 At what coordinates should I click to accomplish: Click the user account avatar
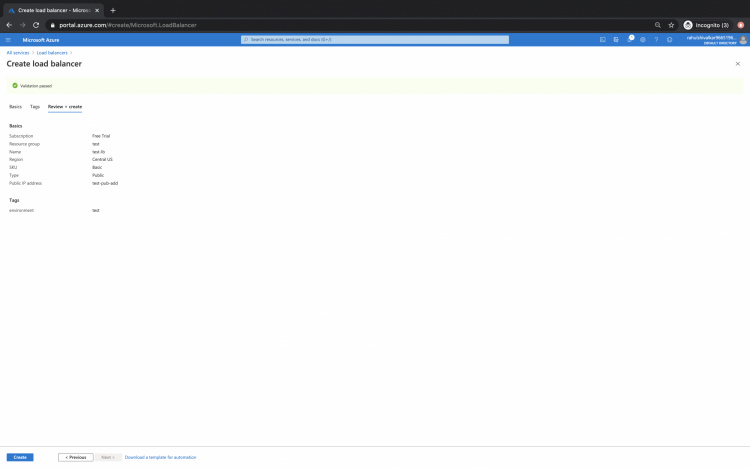tap(743, 40)
